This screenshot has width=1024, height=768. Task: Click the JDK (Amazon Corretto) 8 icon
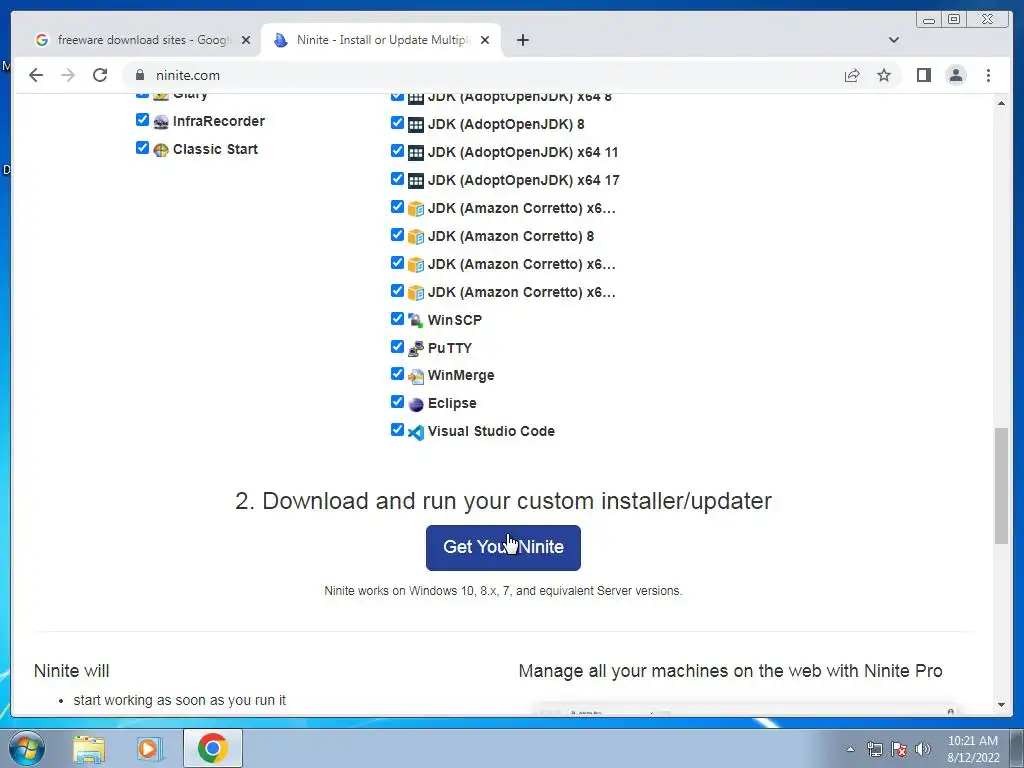pos(415,237)
